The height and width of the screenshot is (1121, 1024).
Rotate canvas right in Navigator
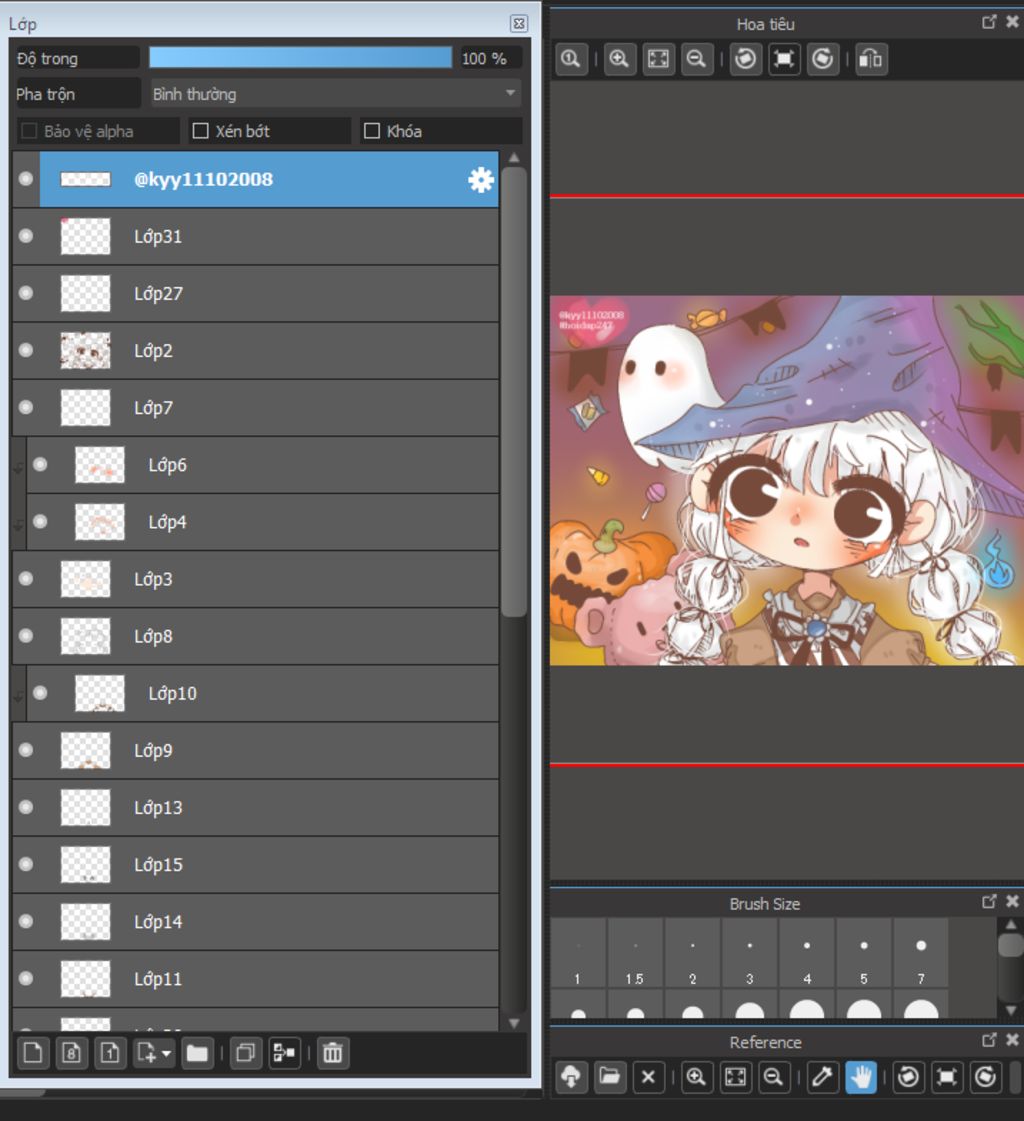pyautogui.click(x=822, y=59)
